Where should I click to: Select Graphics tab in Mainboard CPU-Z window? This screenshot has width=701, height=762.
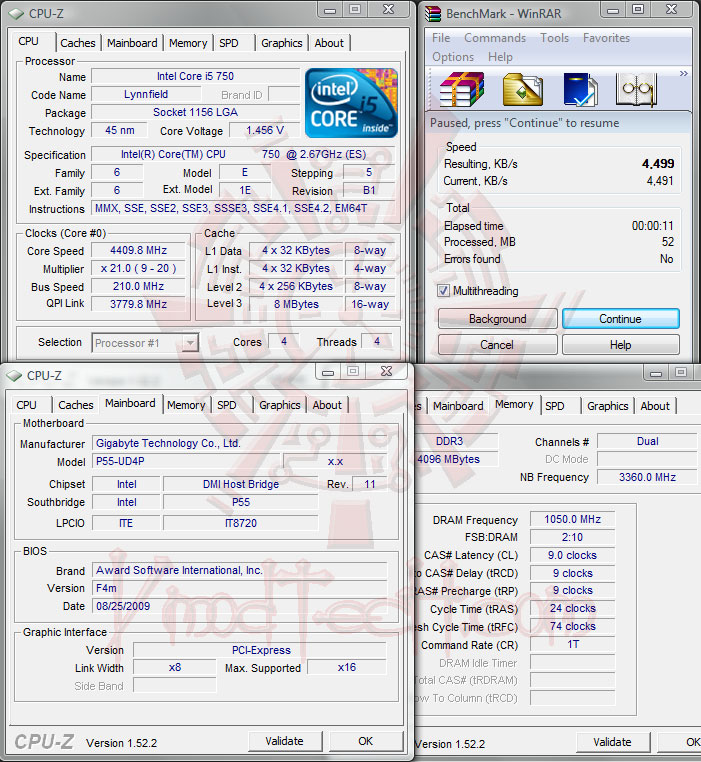point(280,405)
